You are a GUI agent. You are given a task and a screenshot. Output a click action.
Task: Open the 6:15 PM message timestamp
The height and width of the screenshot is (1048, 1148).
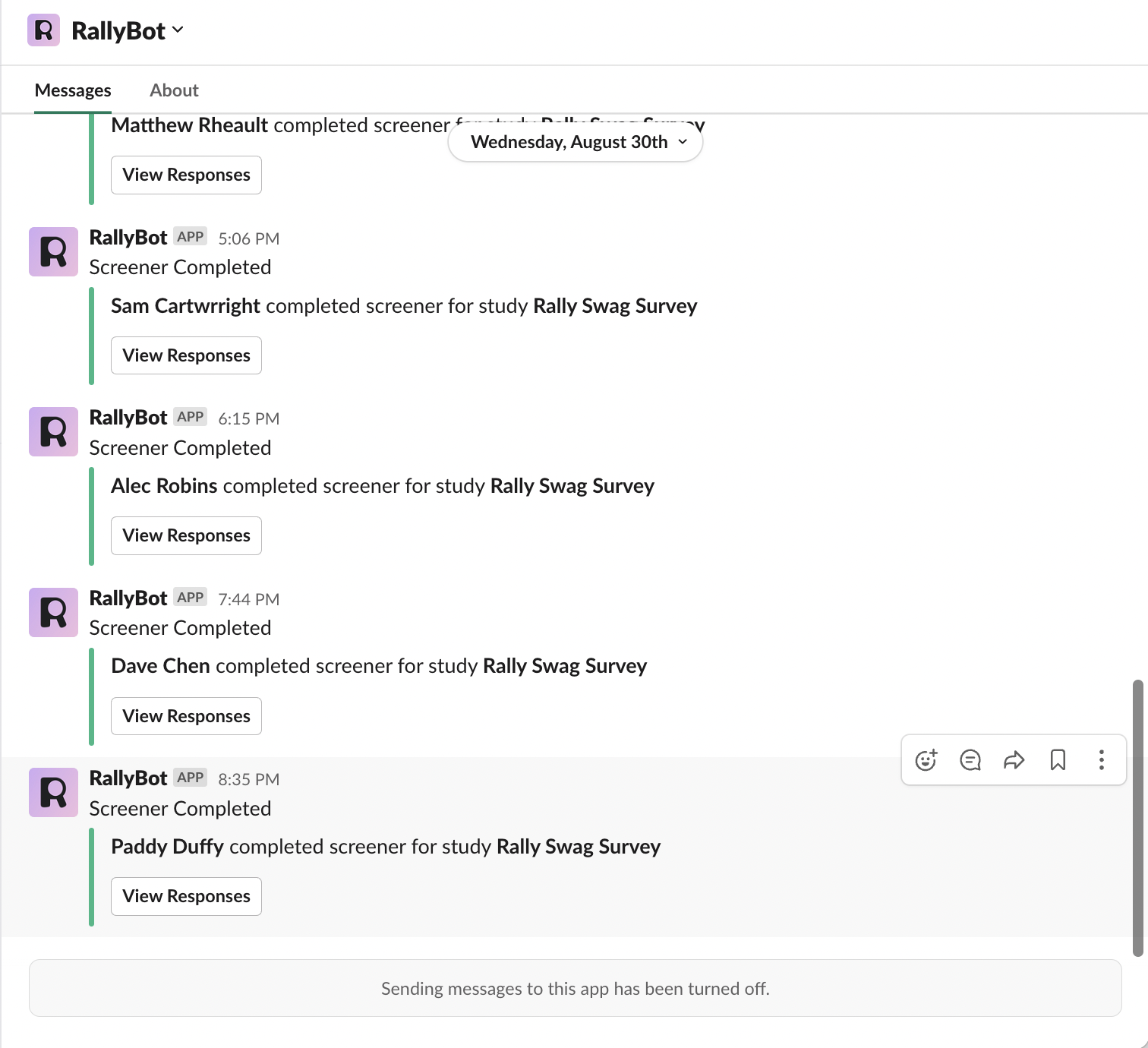tap(249, 418)
